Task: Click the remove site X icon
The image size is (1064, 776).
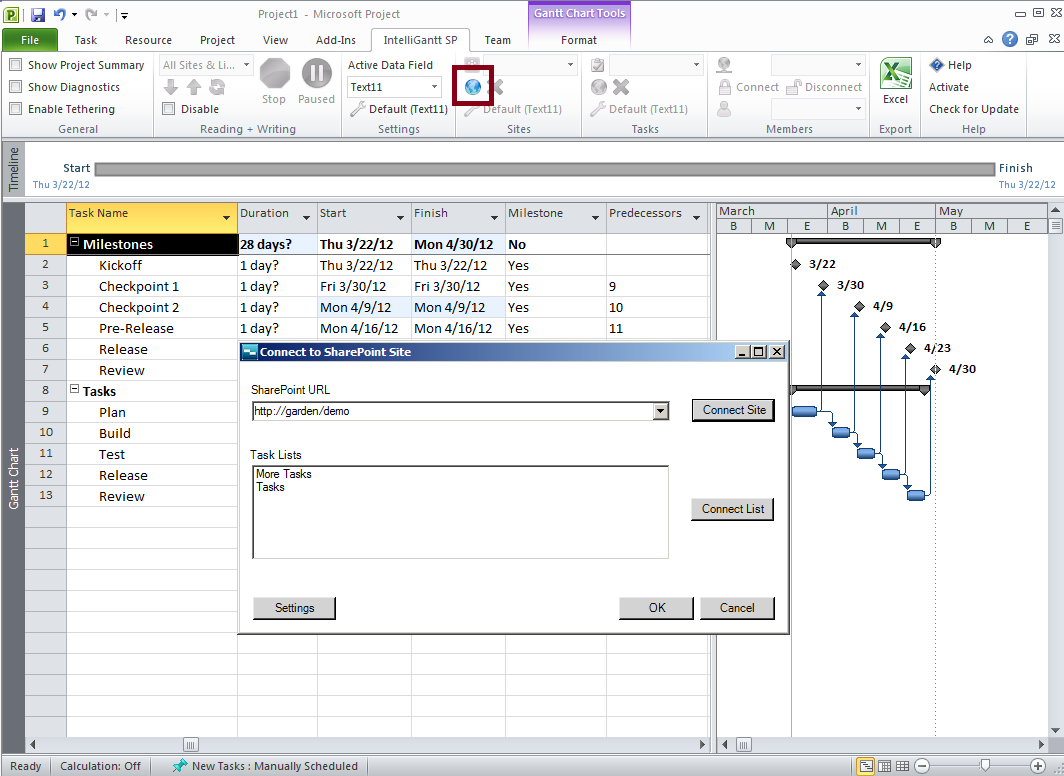Action: [x=496, y=87]
